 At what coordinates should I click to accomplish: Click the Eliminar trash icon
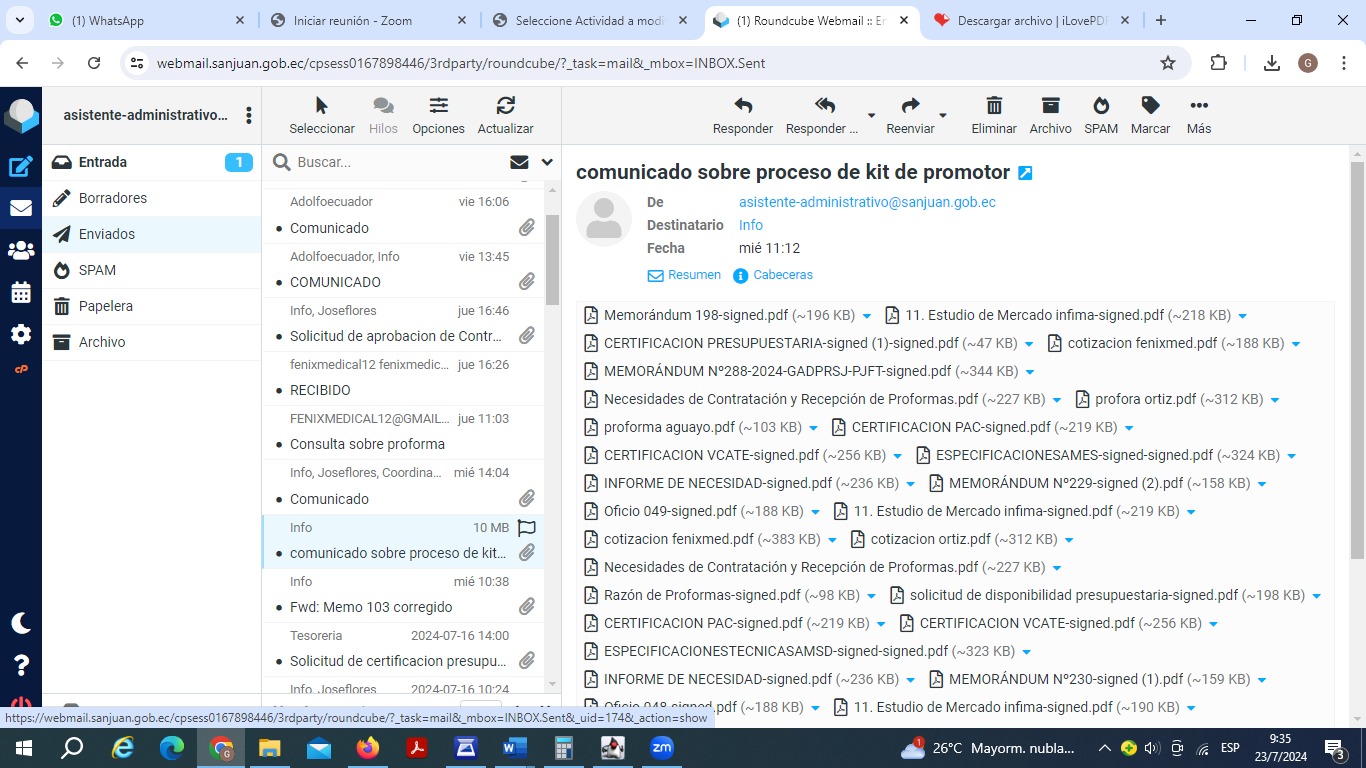[993, 106]
